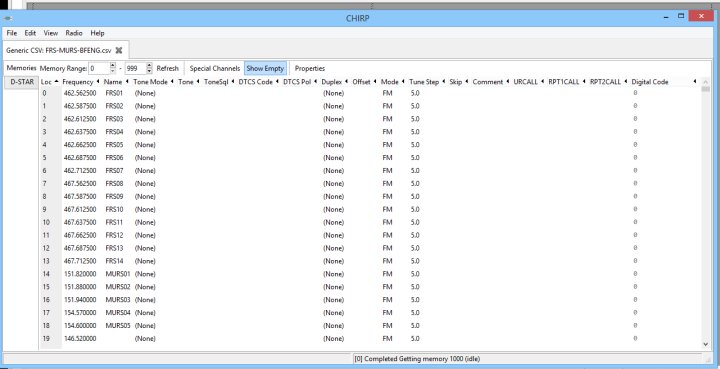
Task: Sort by the ToneSql column header
Action: click(219, 82)
